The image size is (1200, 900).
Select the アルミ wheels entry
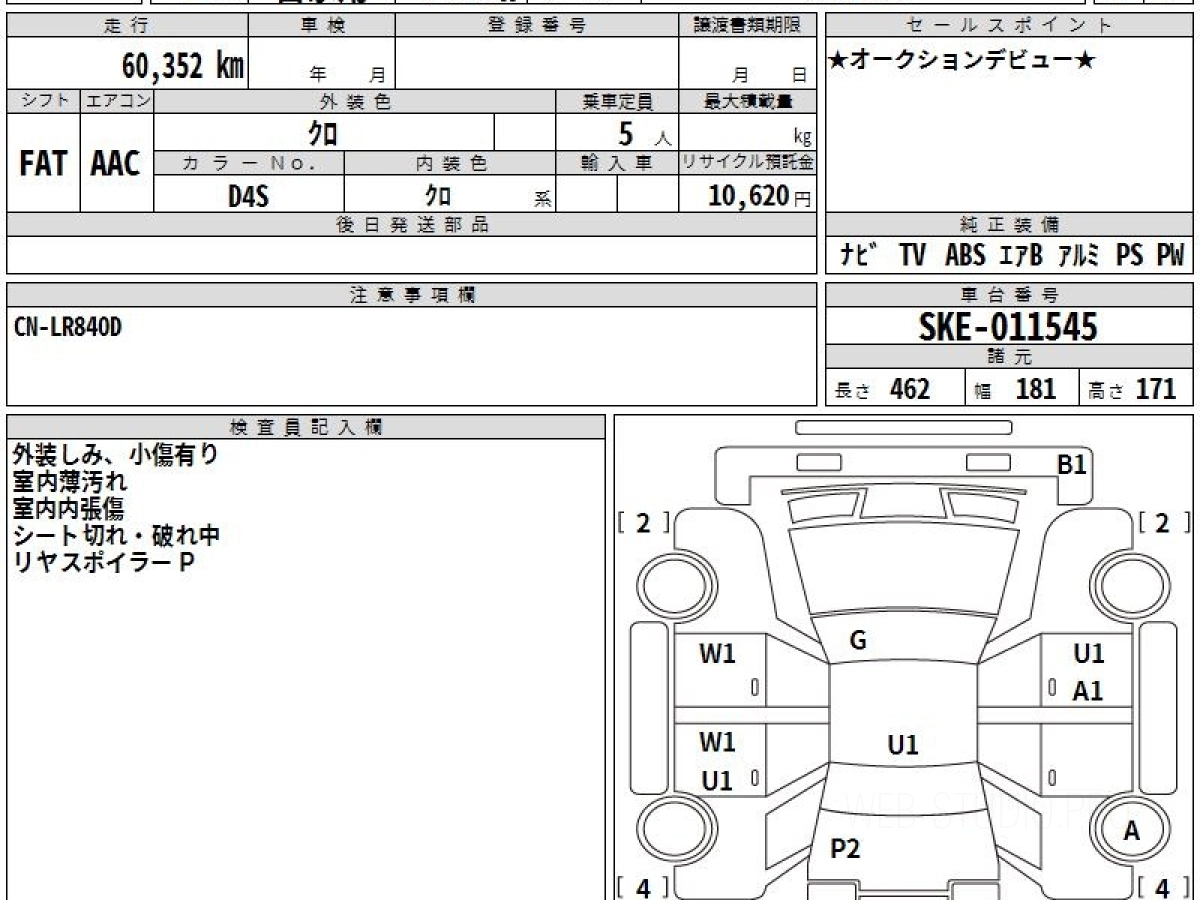pyautogui.click(x=1079, y=256)
